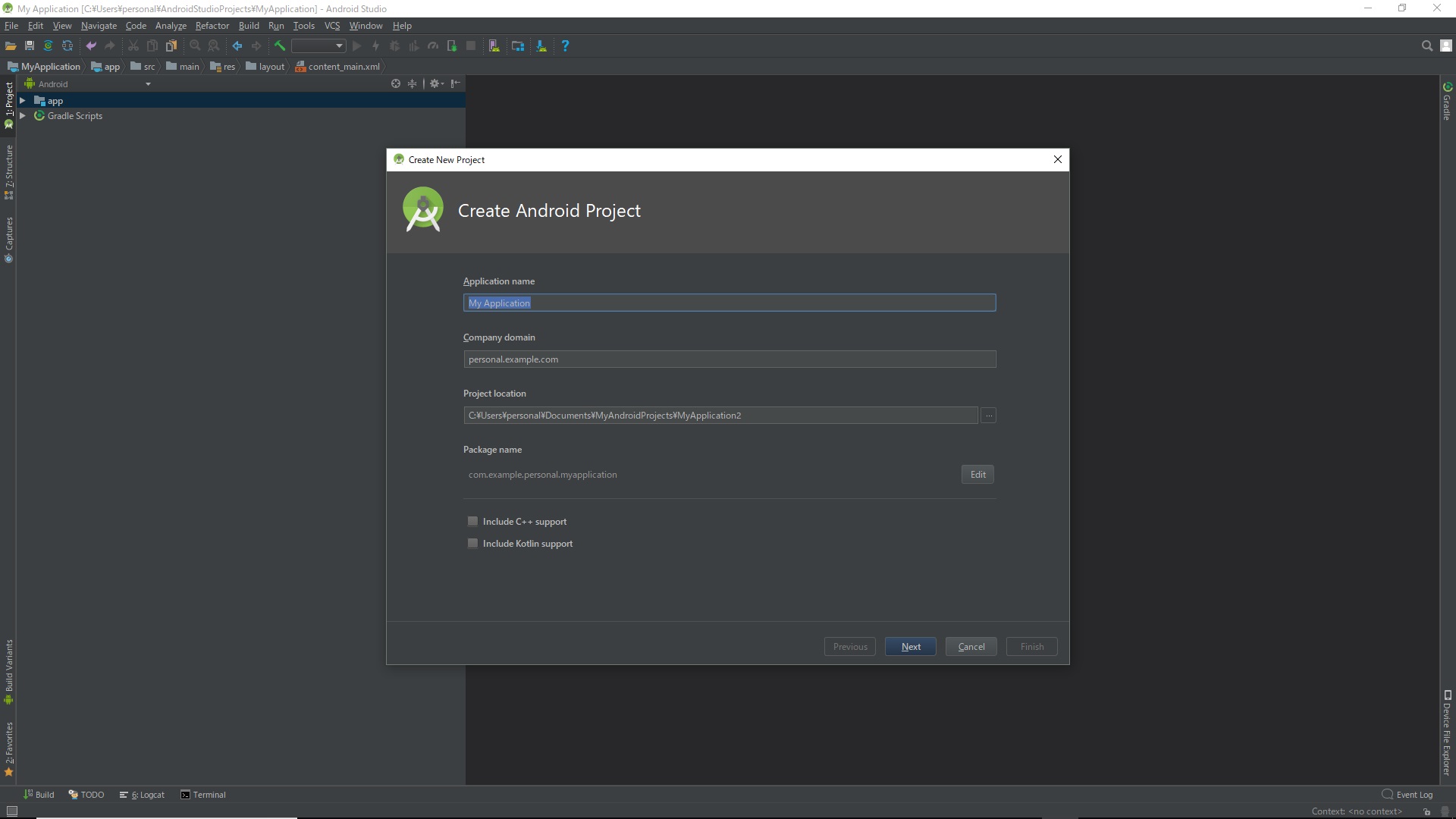This screenshot has height=819, width=1456.
Task: Click Collapse All in Project panel
Action: pos(413,84)
